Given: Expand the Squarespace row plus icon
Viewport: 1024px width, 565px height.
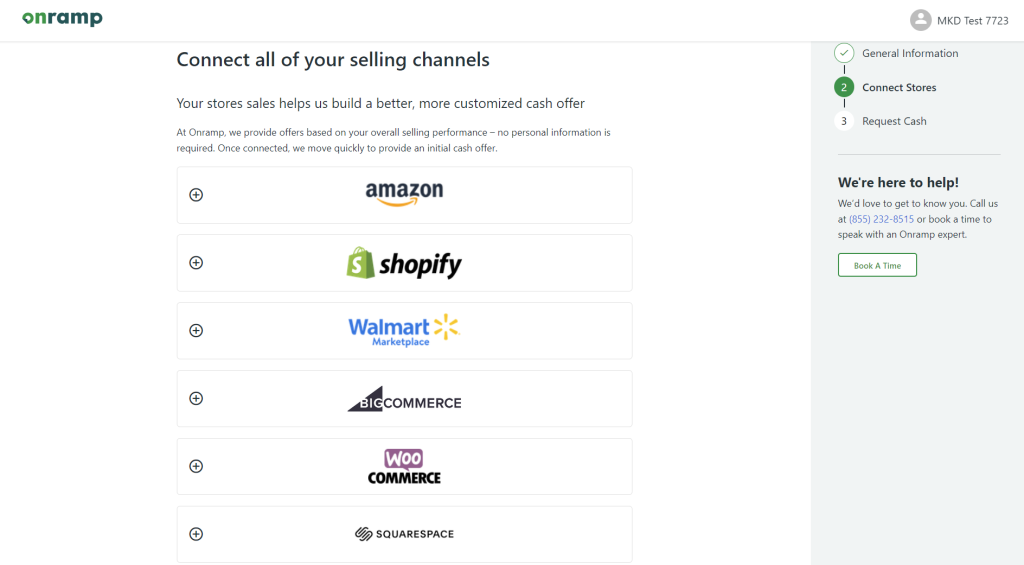Looking at the screenshot, I should (196, 534).
